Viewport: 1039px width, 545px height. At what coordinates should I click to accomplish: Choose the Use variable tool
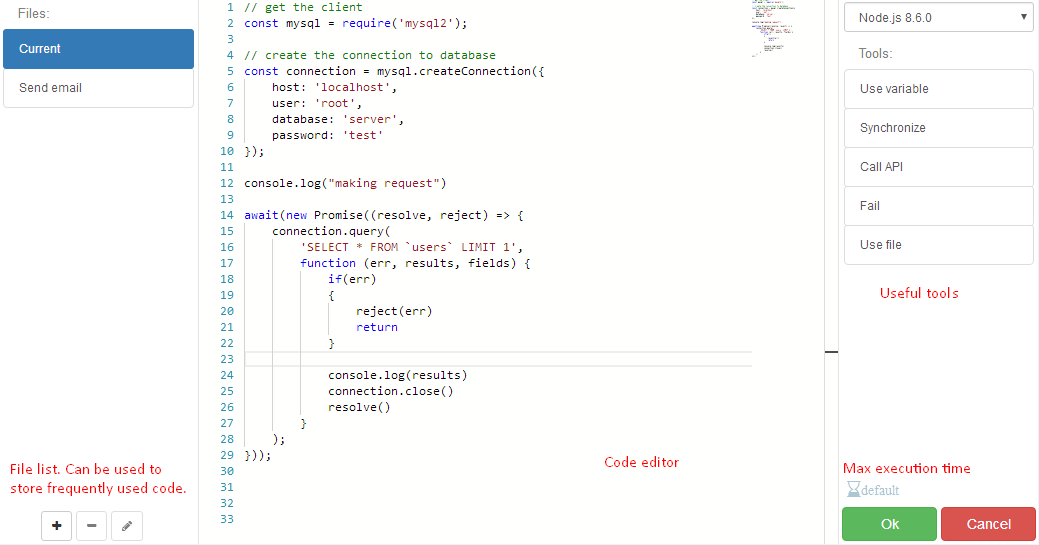click(x=938, y=89)
